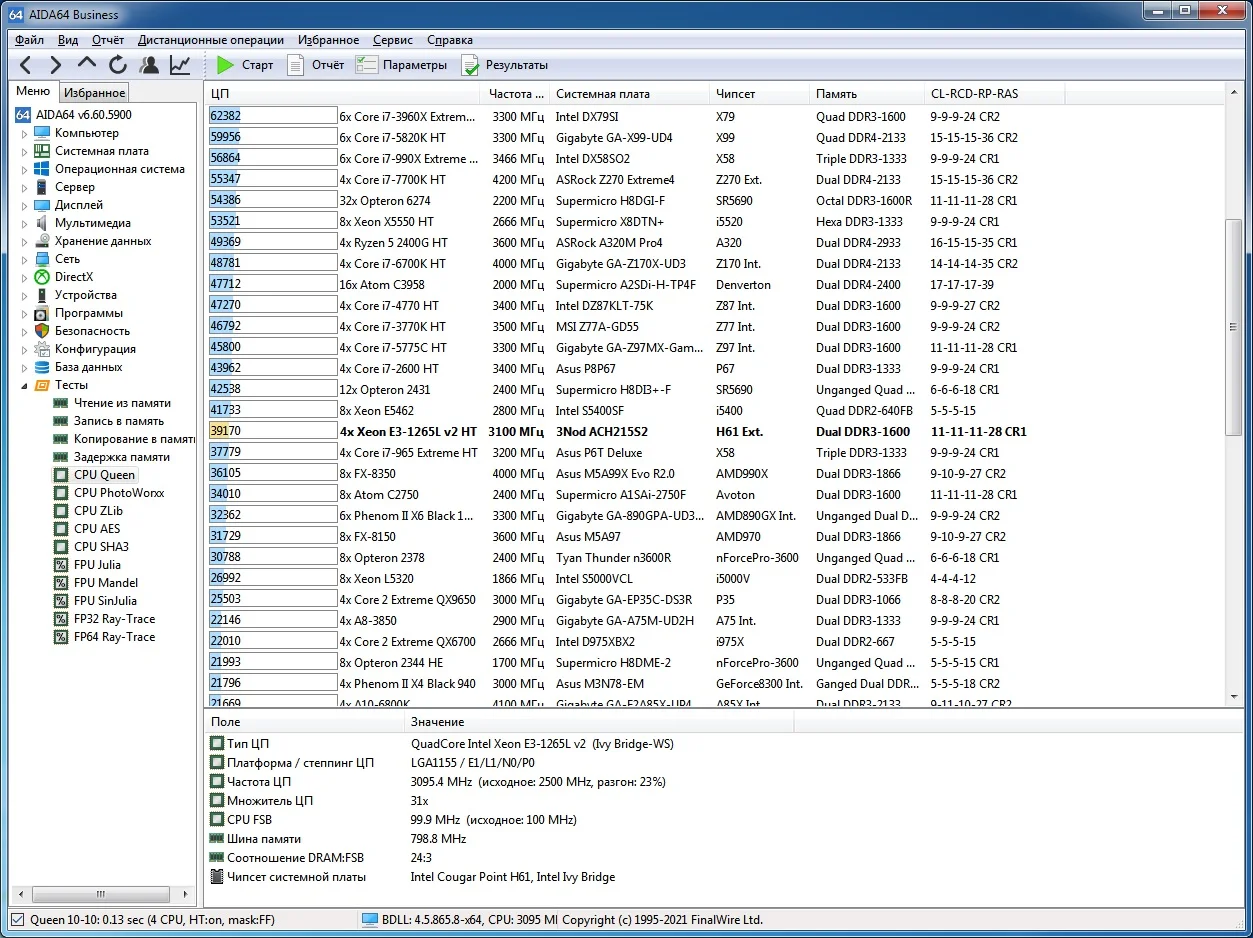
Task: Select the Копирование в память test
Action: (134, 439)
